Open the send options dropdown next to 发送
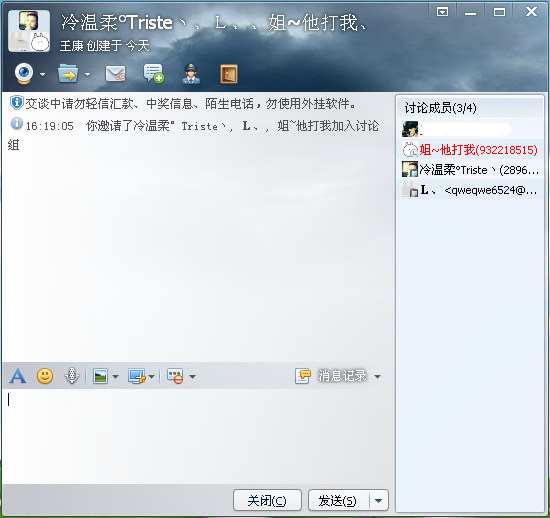This screenshot has width=550, height=518. 378,500
